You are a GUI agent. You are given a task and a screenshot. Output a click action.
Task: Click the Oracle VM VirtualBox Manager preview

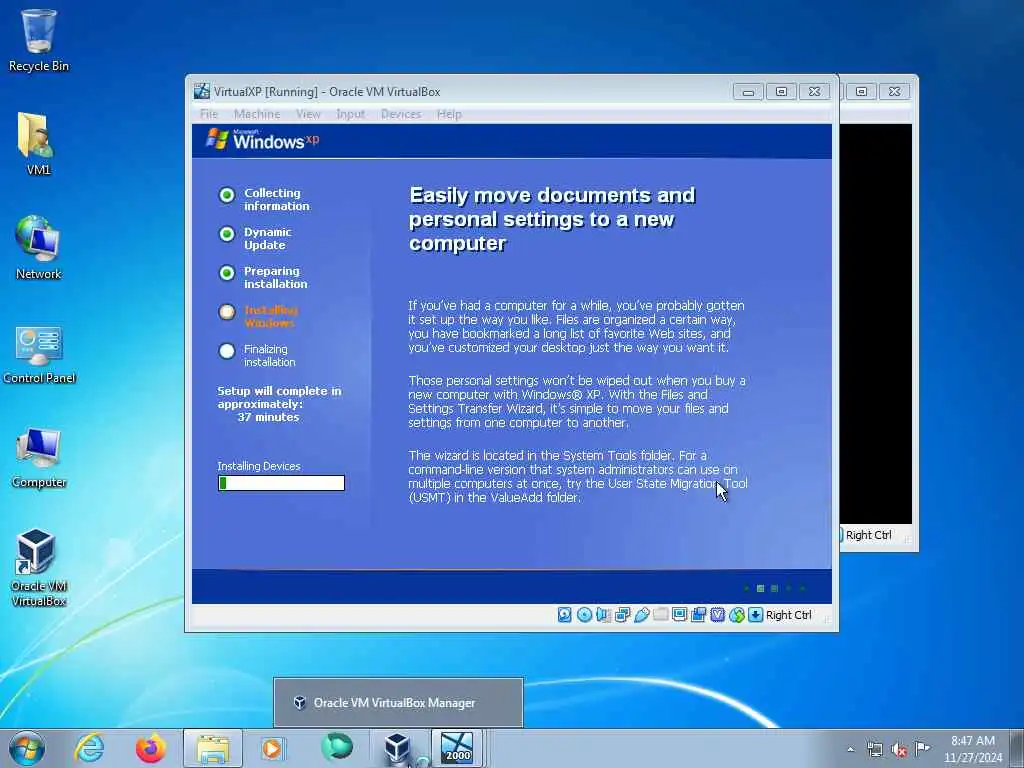click(398, 703)
